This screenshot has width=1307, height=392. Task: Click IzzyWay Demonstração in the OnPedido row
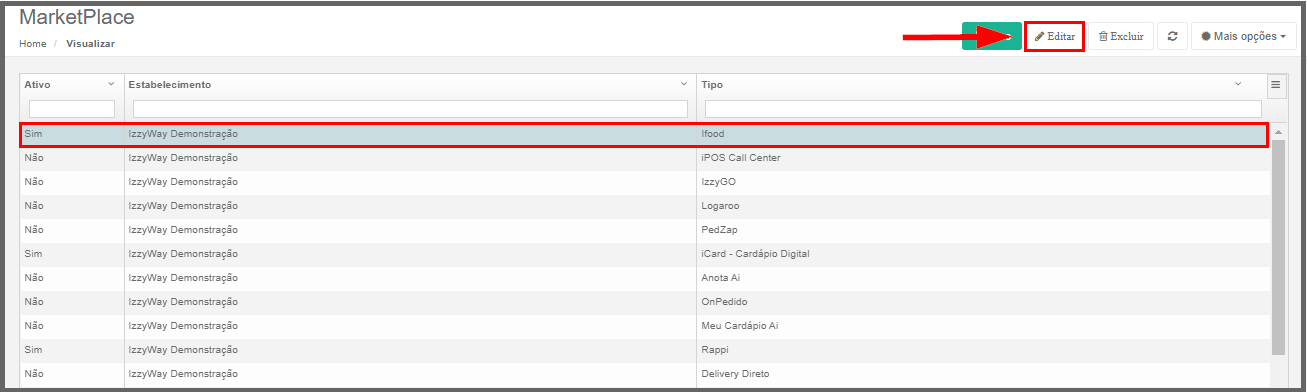click(x=183, y=302)
